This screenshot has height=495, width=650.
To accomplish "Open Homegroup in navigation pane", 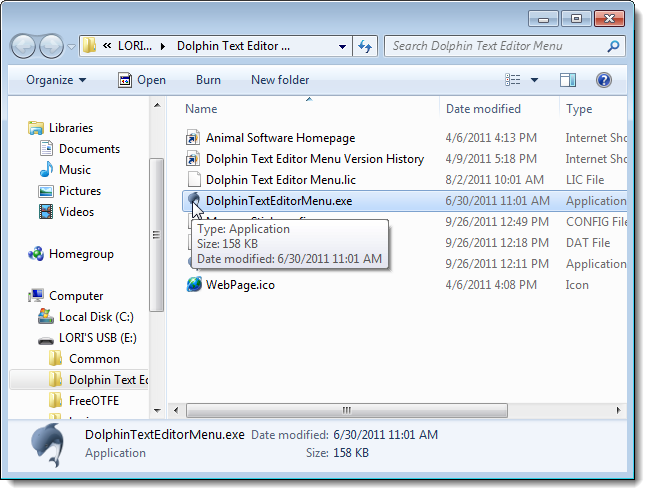I will coord(81,254).
